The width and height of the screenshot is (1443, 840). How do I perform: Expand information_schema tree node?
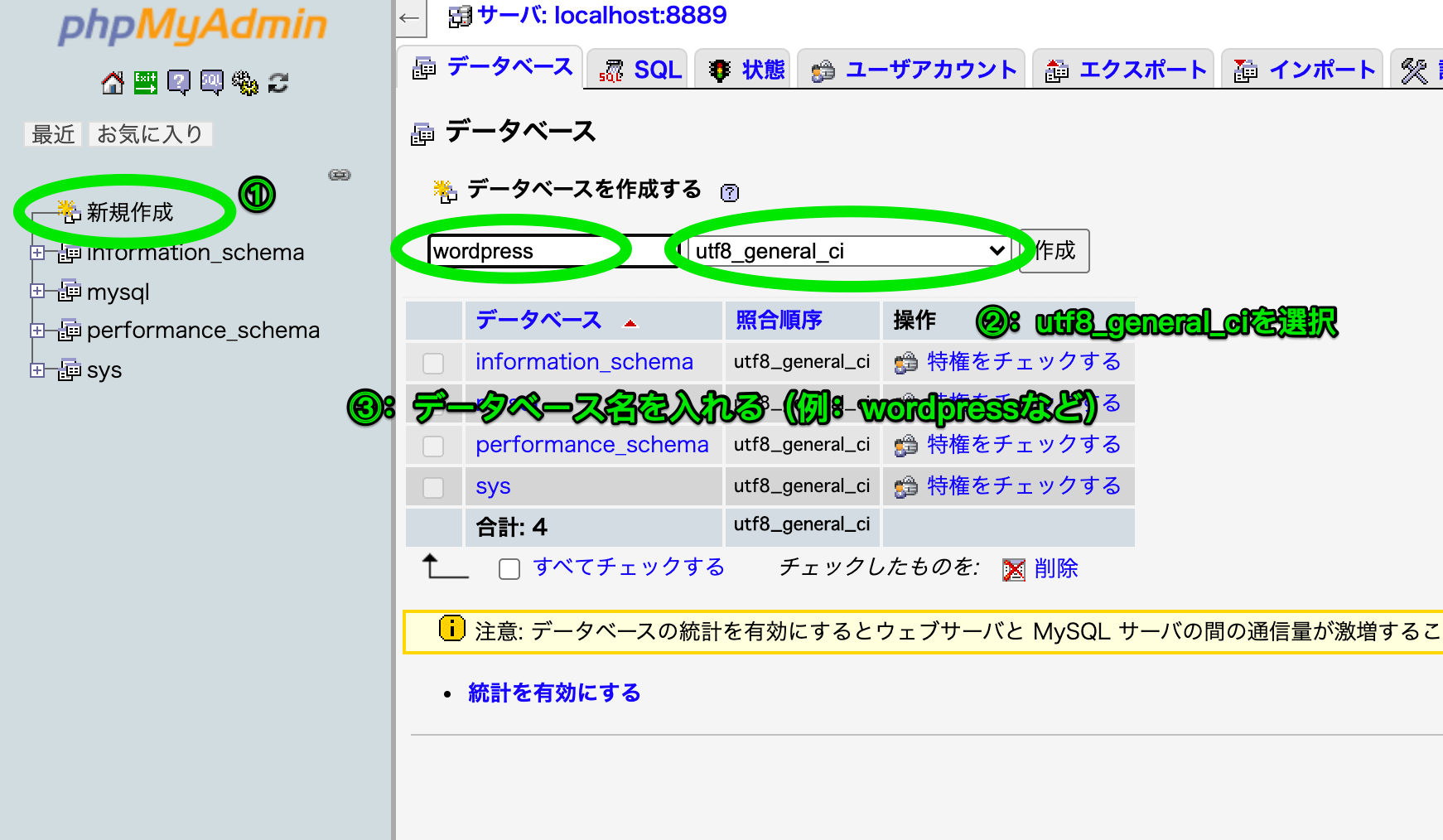click(37, 252)
